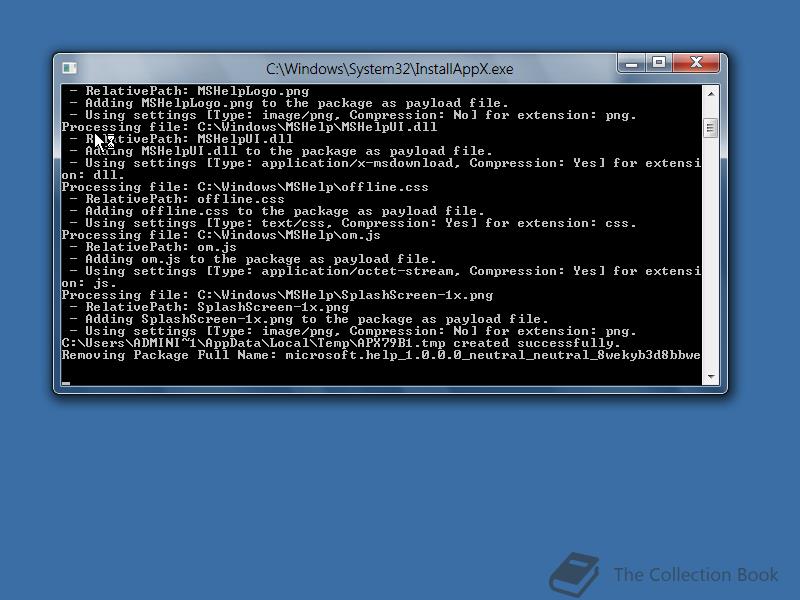The height and width of the screenshot is (600, 800).
Task: Close the InstallAppX.exe console window
Action: click(696, 63)
